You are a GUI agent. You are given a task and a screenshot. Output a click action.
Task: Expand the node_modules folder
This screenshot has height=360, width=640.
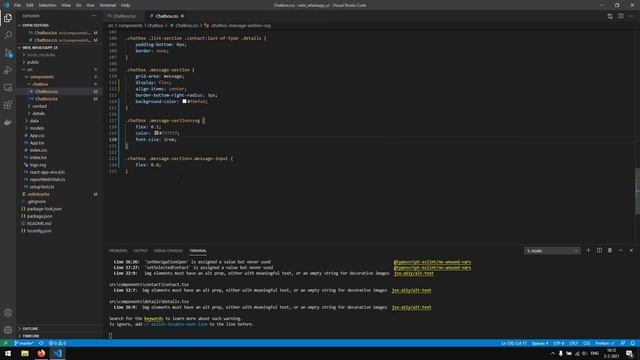coord(41,55)
